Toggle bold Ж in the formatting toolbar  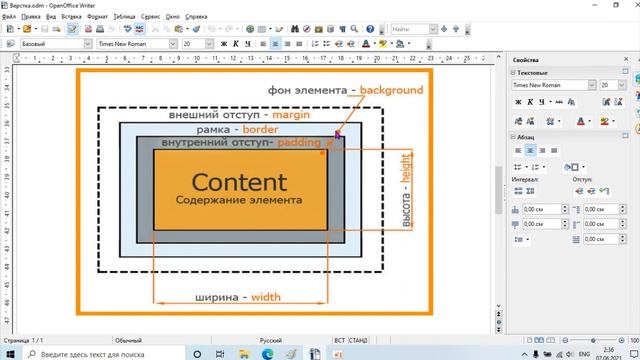(224, 44)
